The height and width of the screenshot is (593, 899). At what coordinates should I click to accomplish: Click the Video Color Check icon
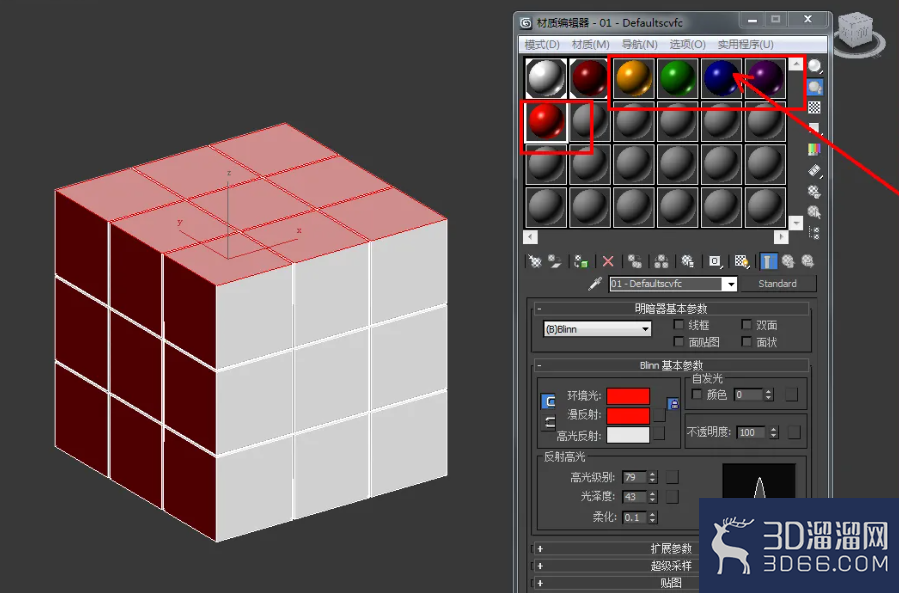click(815, 150)
